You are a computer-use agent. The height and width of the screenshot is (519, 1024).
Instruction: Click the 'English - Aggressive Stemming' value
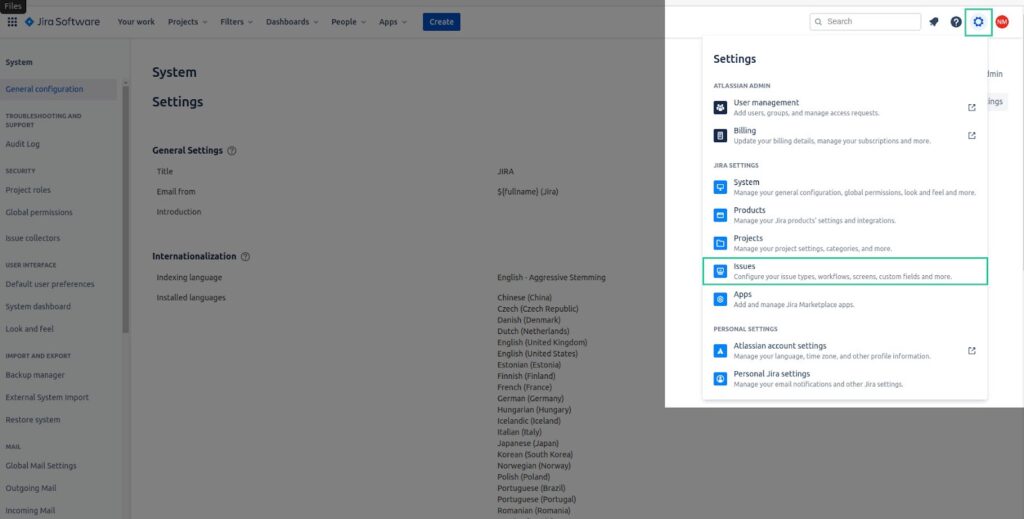[x=551, y=277]
